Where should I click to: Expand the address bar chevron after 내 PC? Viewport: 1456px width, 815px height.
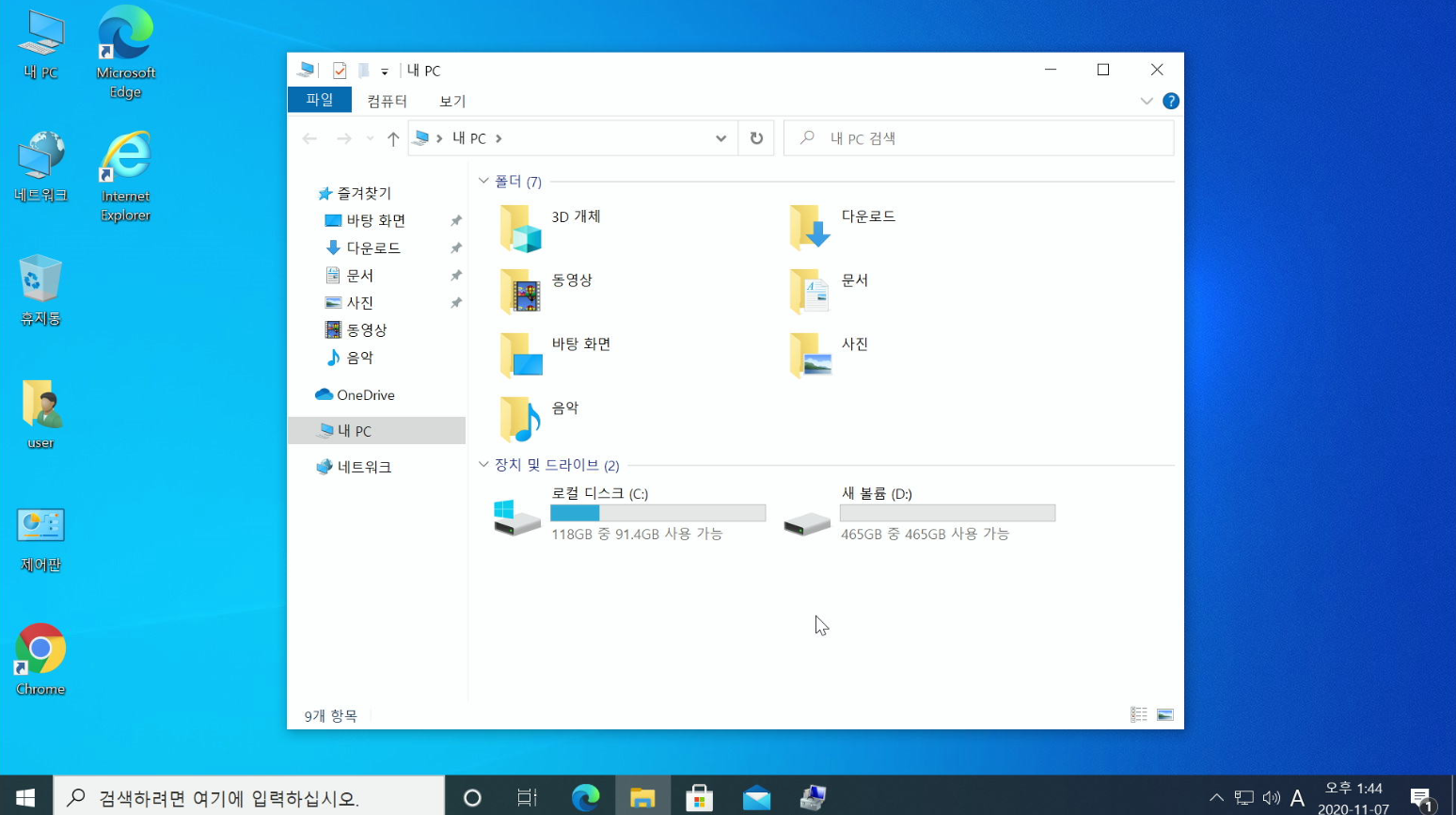tap(499, 138)
